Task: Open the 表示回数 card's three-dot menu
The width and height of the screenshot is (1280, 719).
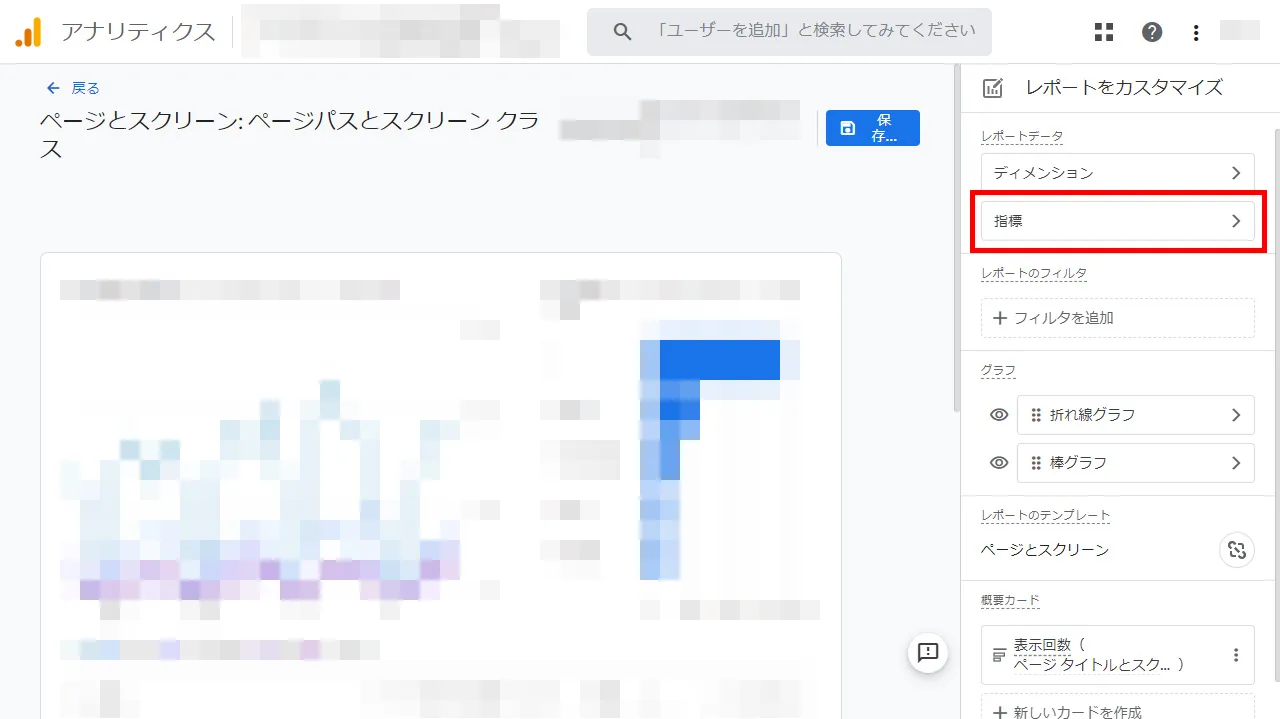Action: point(1237,655)
